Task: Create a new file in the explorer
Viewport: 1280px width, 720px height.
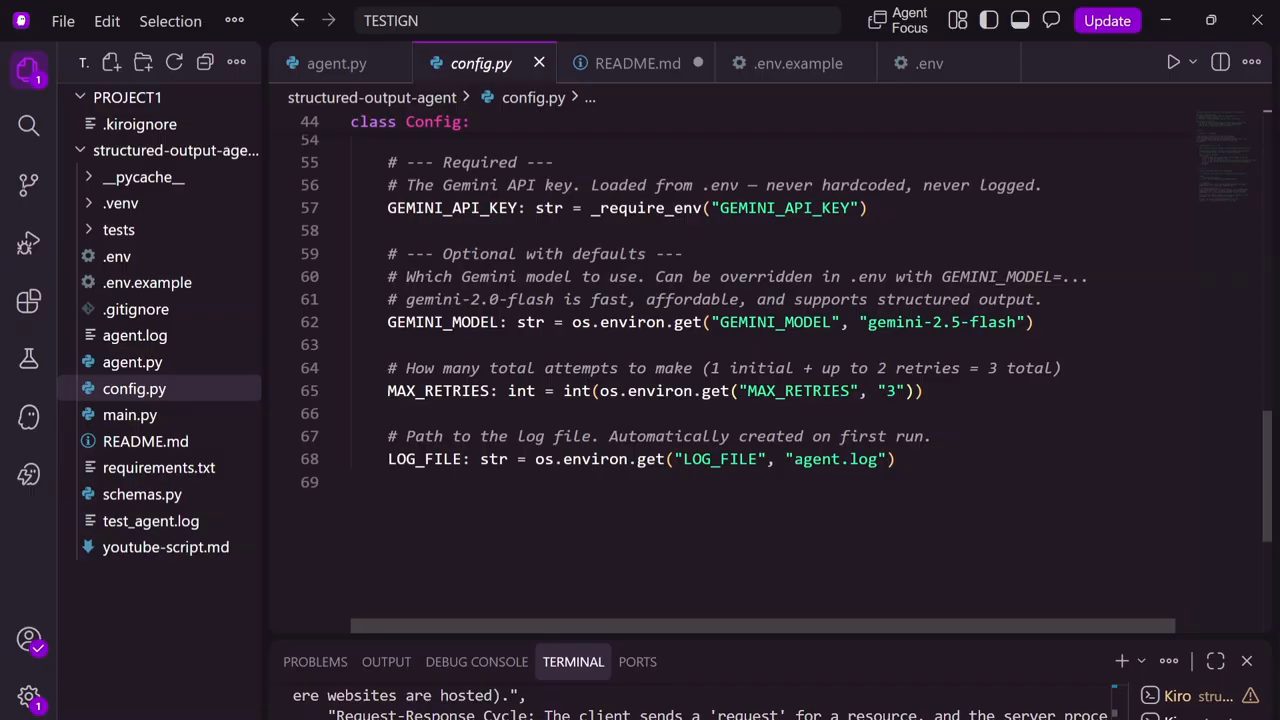Action: (x=111, y=62)
